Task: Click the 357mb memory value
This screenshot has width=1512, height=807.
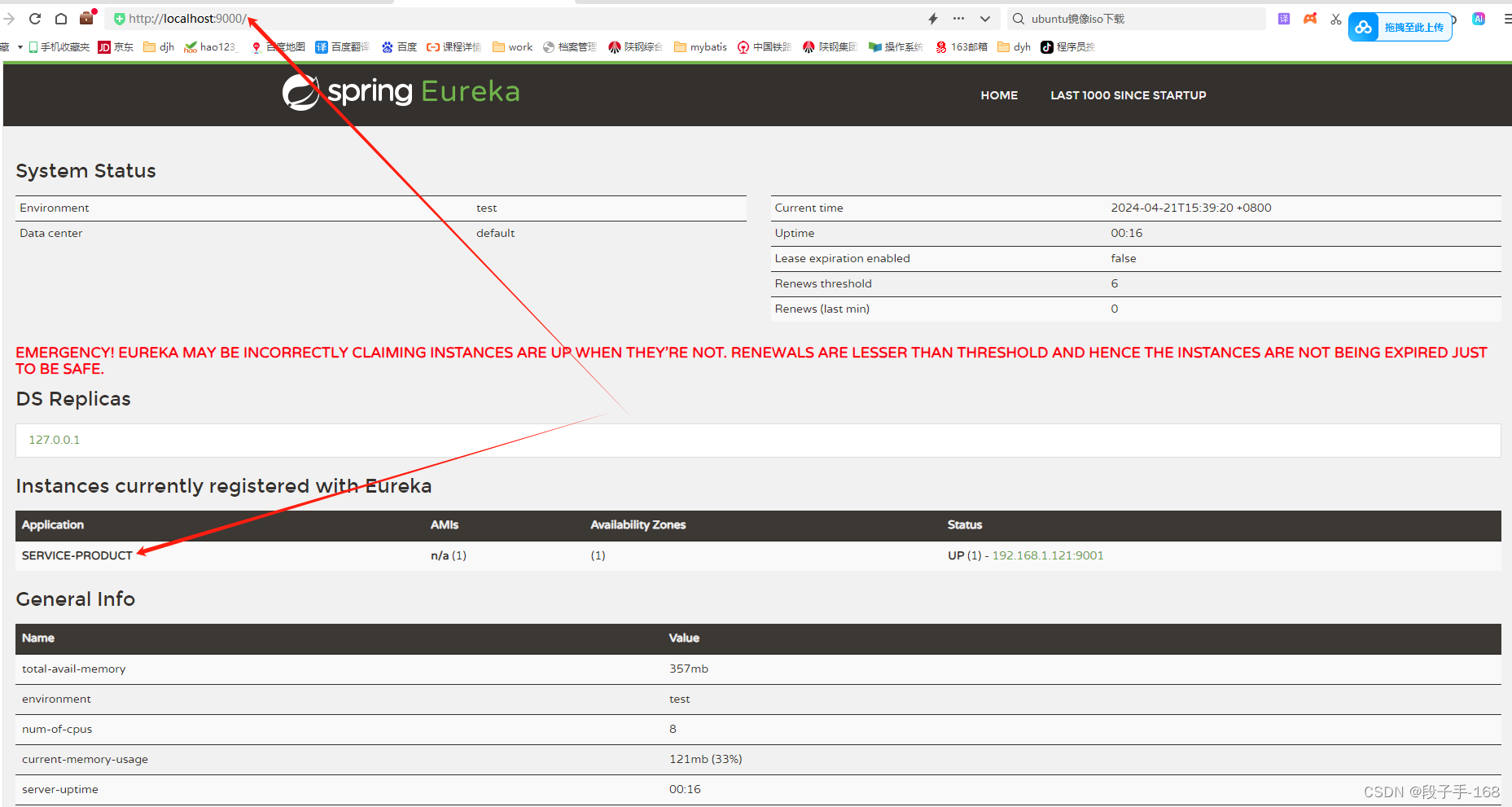Action: coord(689,669)
